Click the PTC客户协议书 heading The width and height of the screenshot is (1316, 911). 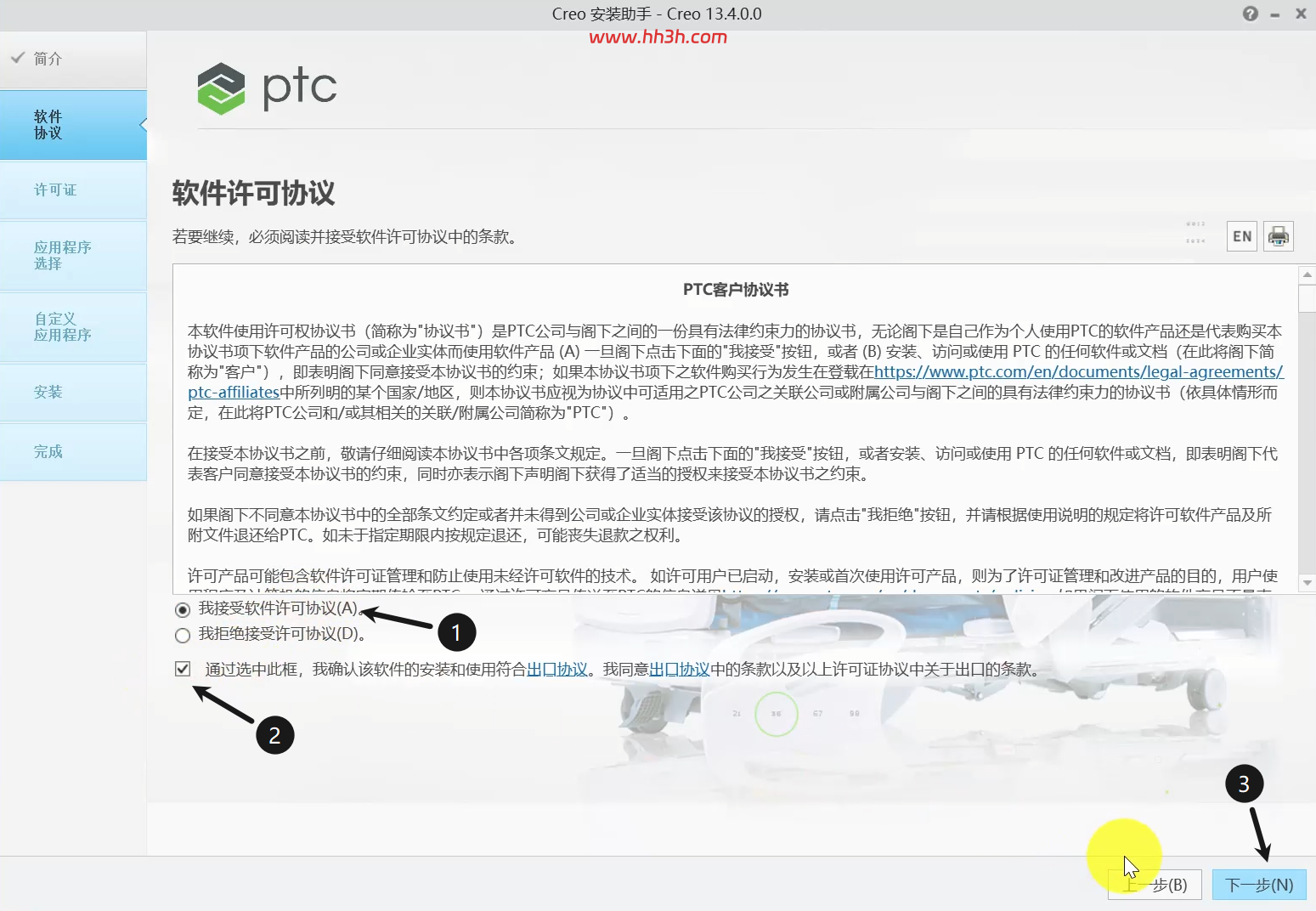coord(736,290)
